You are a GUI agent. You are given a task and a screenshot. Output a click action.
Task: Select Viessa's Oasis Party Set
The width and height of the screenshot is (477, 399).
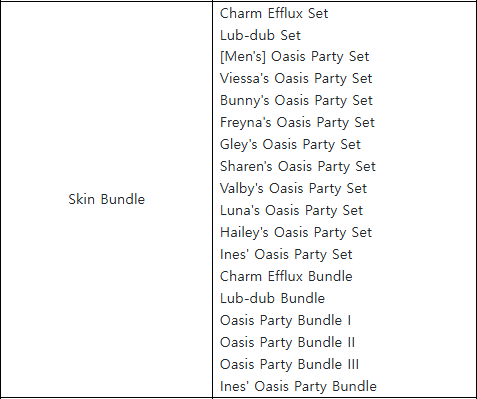coord(296,79)
